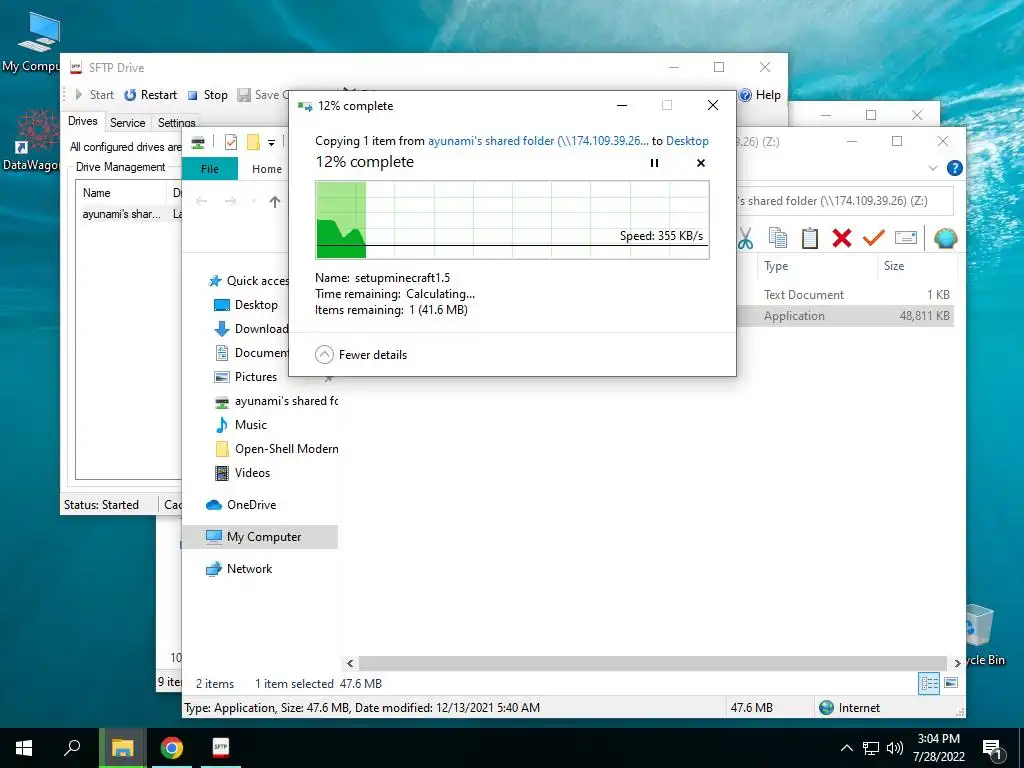This screenshot has width=1024, height=768.
Task: Click the Properties checkmark quick-access icon
Action: coord(231,142)
